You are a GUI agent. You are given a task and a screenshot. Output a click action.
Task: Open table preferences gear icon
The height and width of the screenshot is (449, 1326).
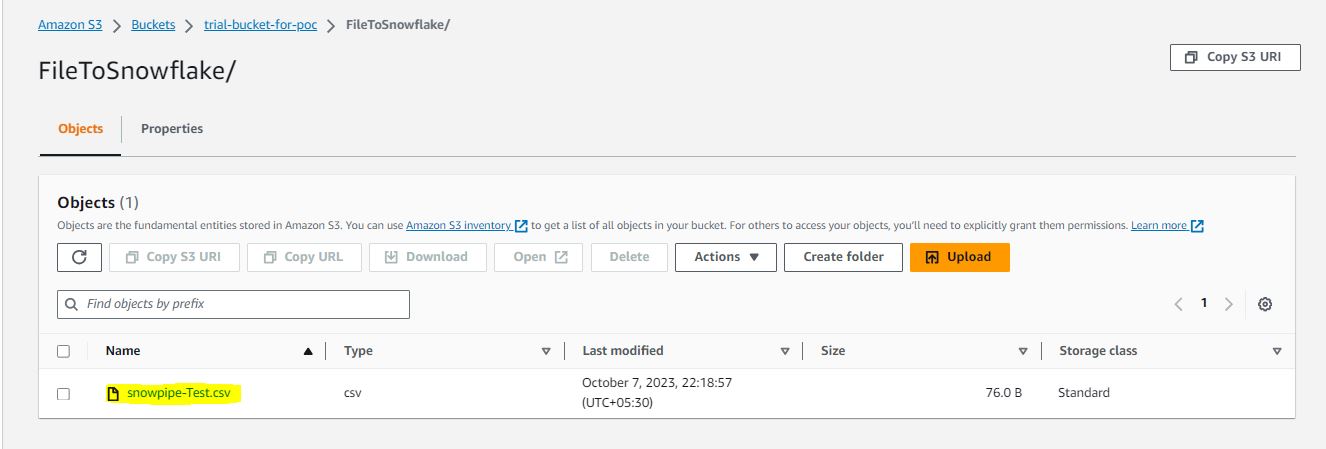[x=1264, y=304]
